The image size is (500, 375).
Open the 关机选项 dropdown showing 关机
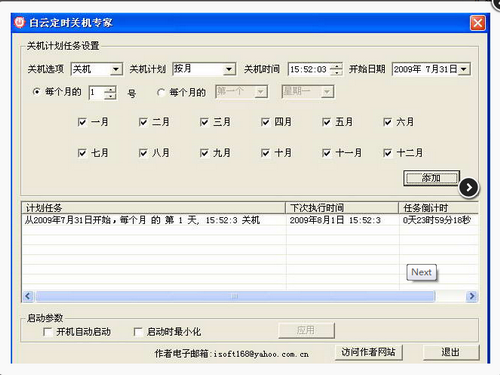tap(116, 69)
